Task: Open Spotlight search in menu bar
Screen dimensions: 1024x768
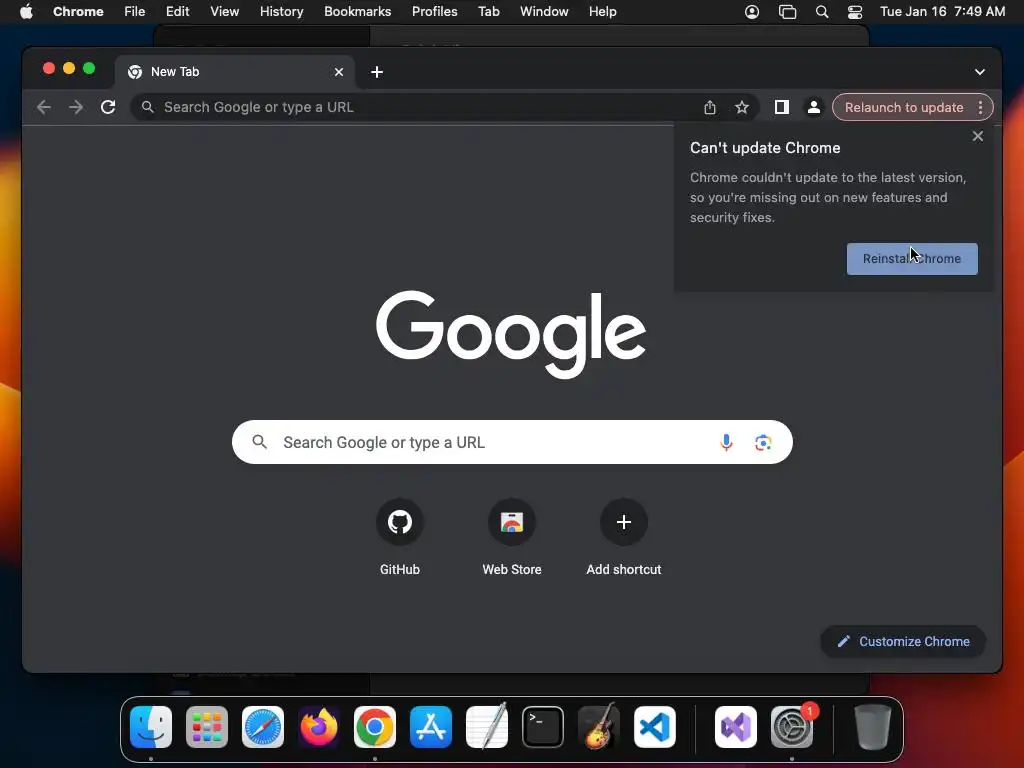Action: 822,12
